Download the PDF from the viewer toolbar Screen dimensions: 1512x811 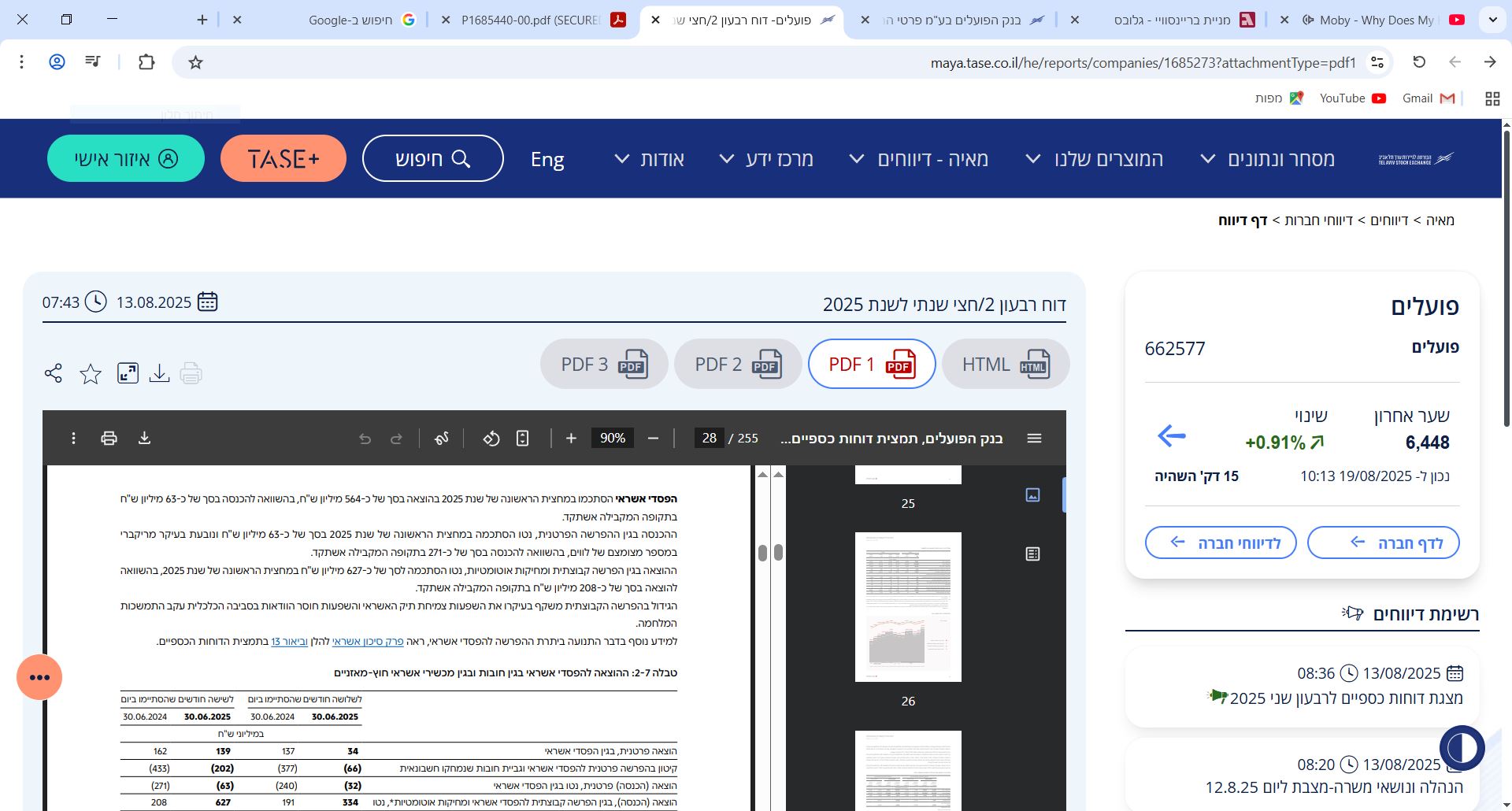pos(144,438)
